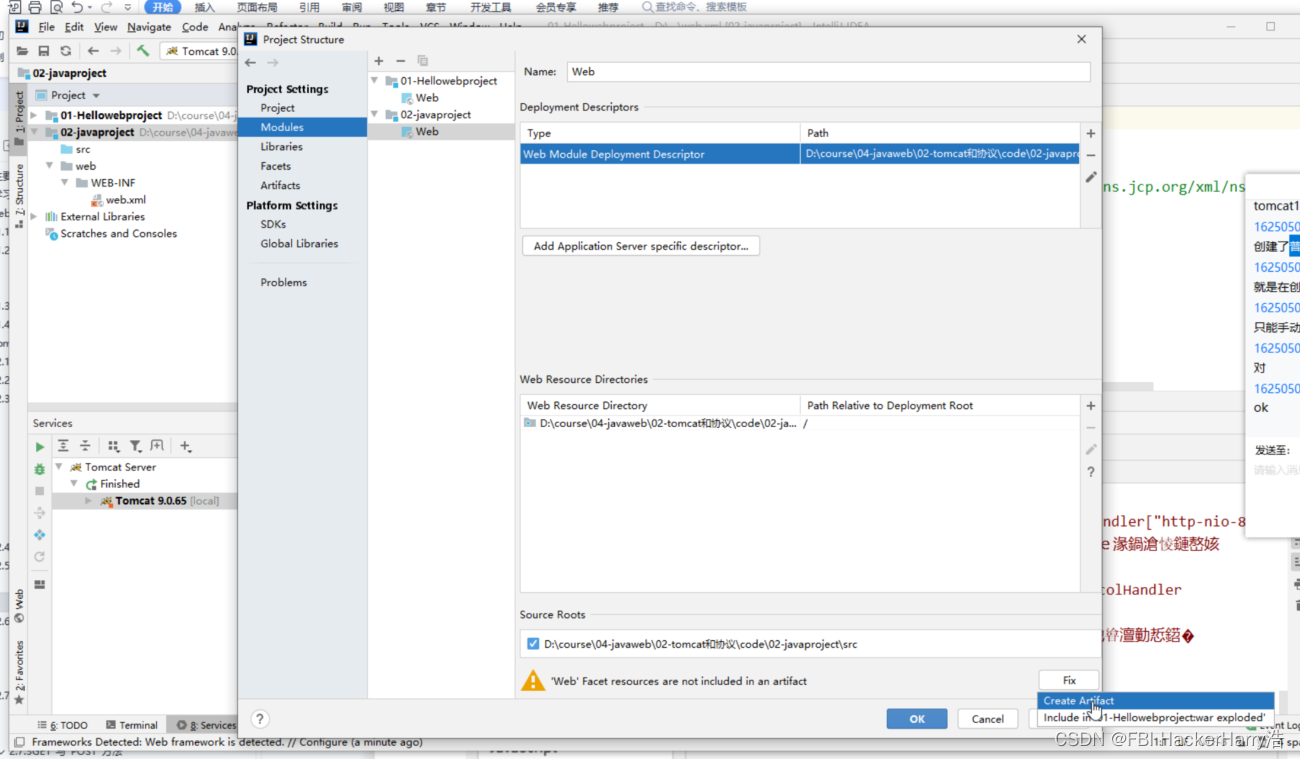Expand the 01-Hellowebproject node in Project tree

(x=35, y=115)
